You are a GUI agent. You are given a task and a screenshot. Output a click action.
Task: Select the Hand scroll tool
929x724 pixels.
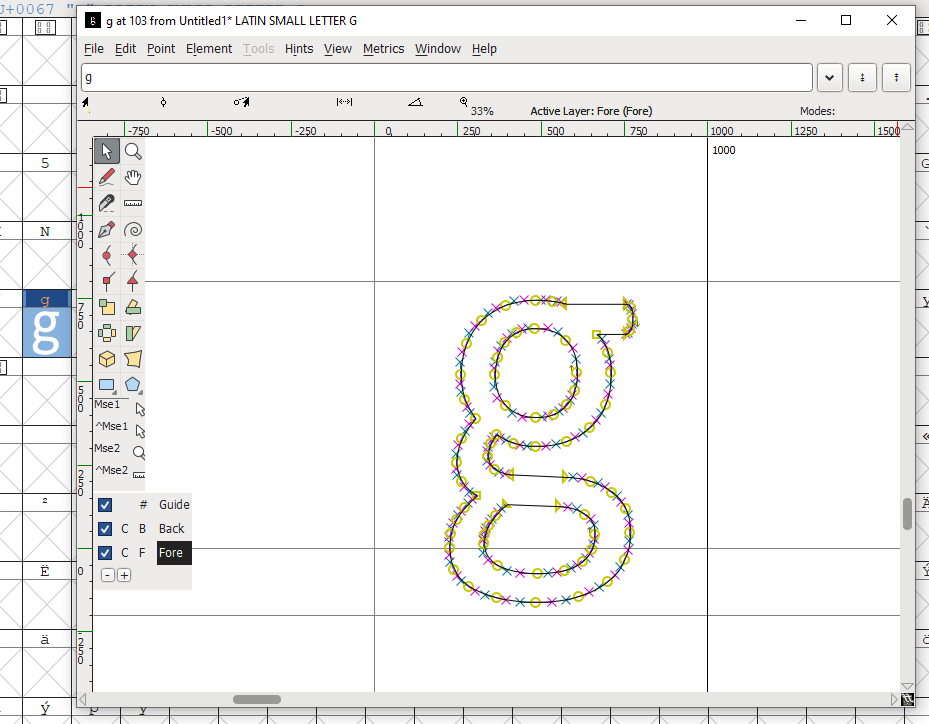(x=133, y=177)
